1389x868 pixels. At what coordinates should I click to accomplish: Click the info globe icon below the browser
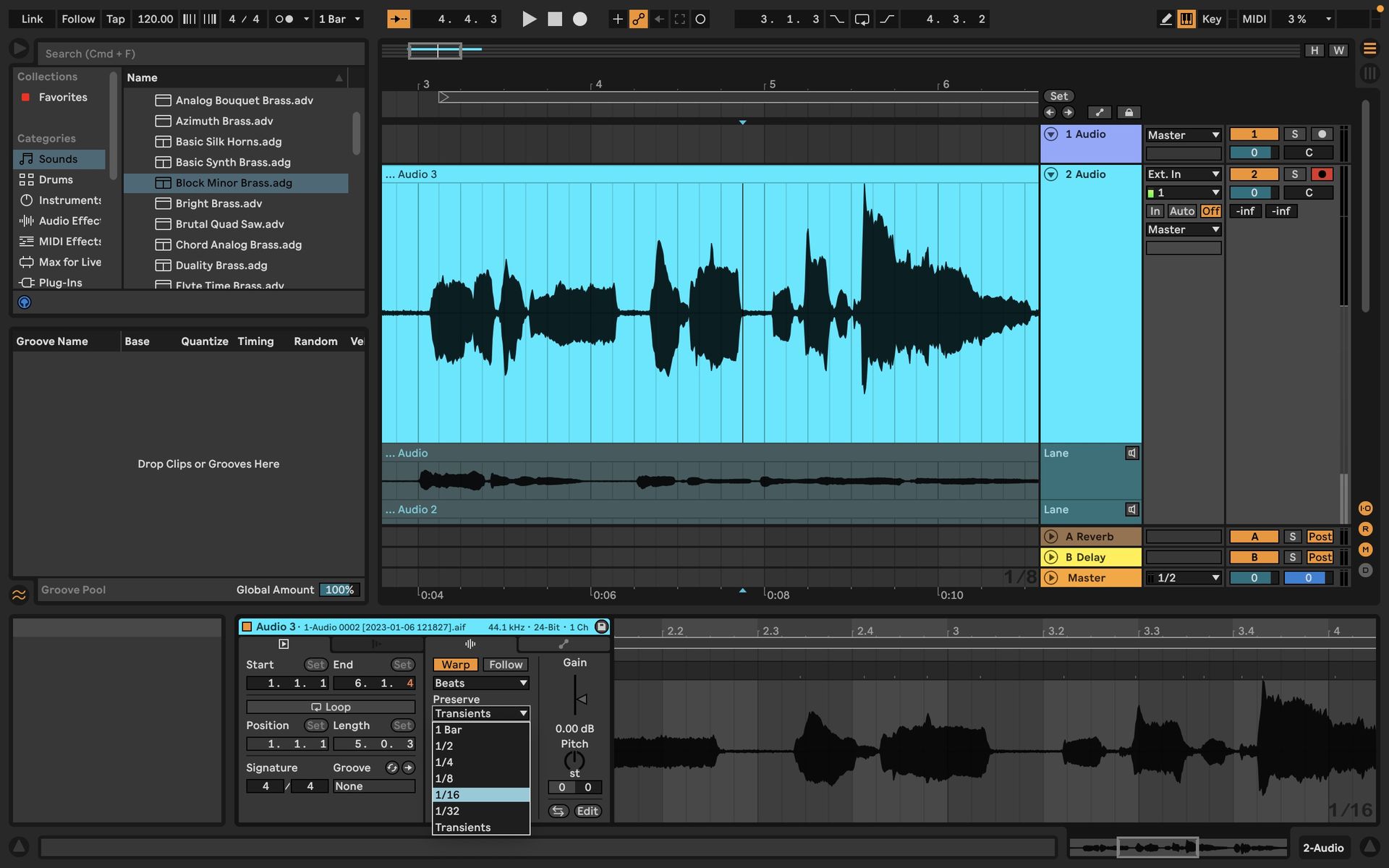tap(24, 302)
